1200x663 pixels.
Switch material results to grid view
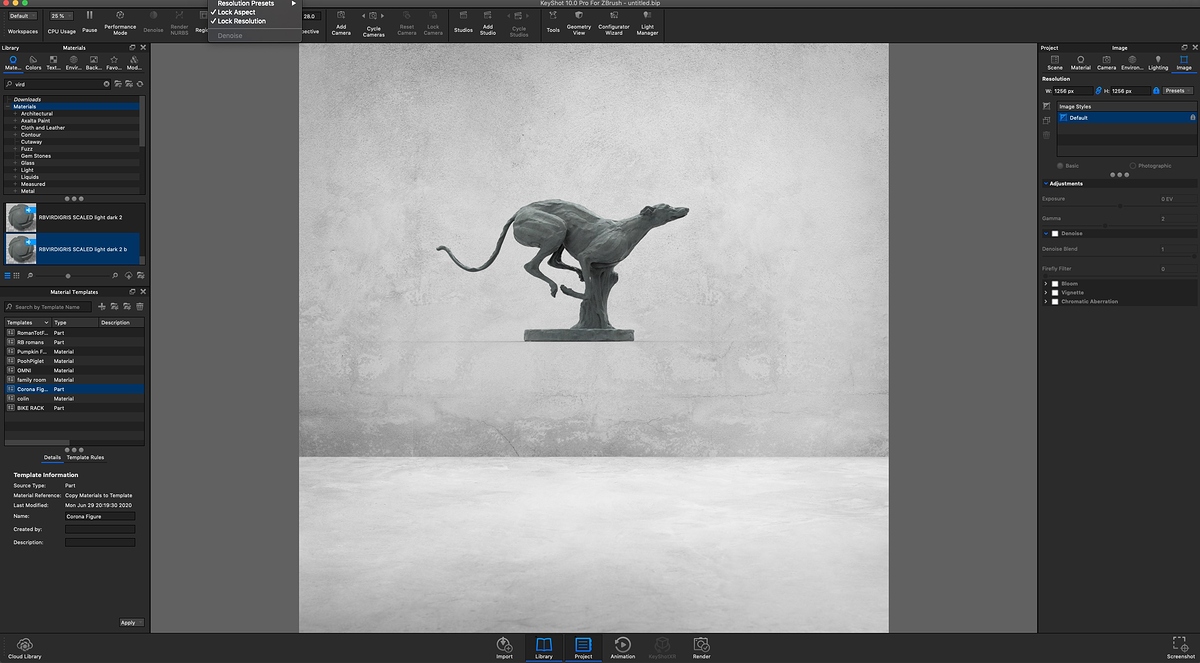(x=18, y=274)
